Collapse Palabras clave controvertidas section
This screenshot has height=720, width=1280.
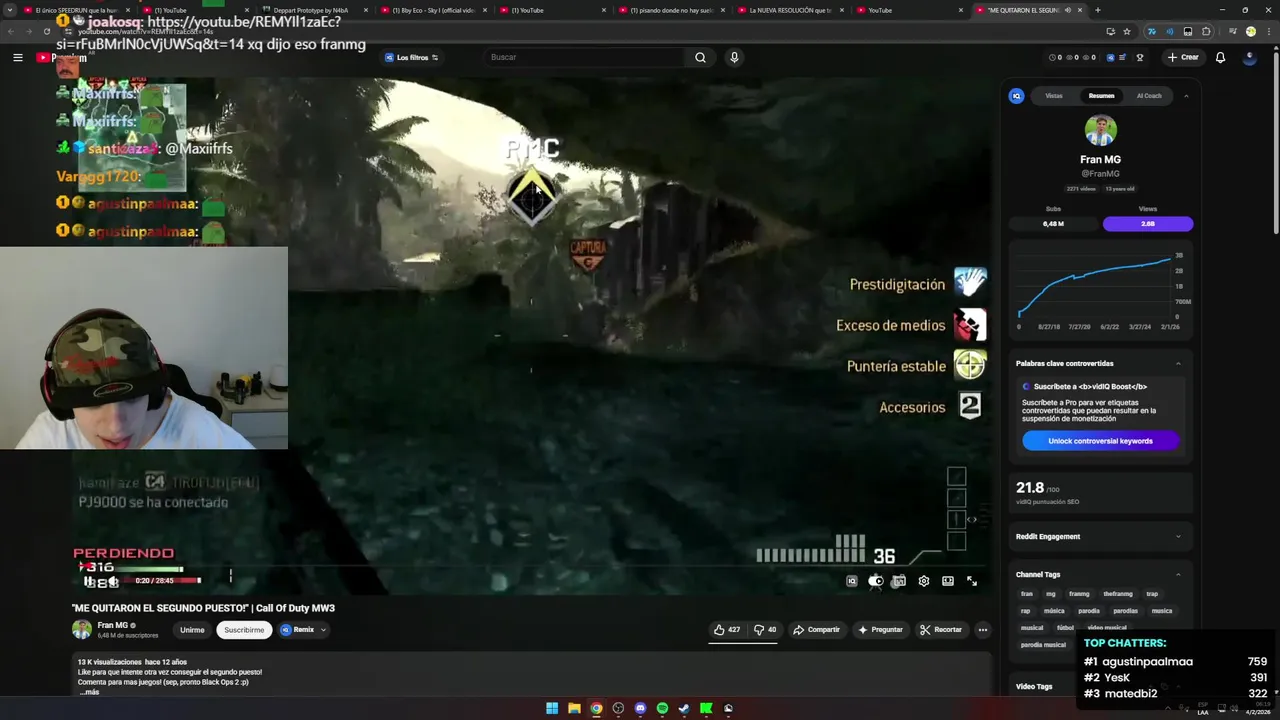tap(1178, 363)
